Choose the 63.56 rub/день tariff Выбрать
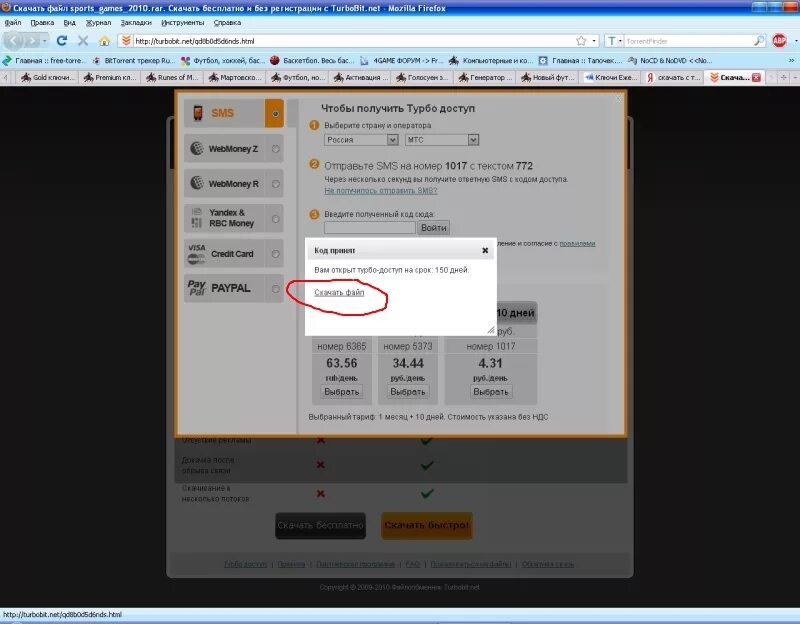The height and width of the screenshot is (624, 800). 341,392
